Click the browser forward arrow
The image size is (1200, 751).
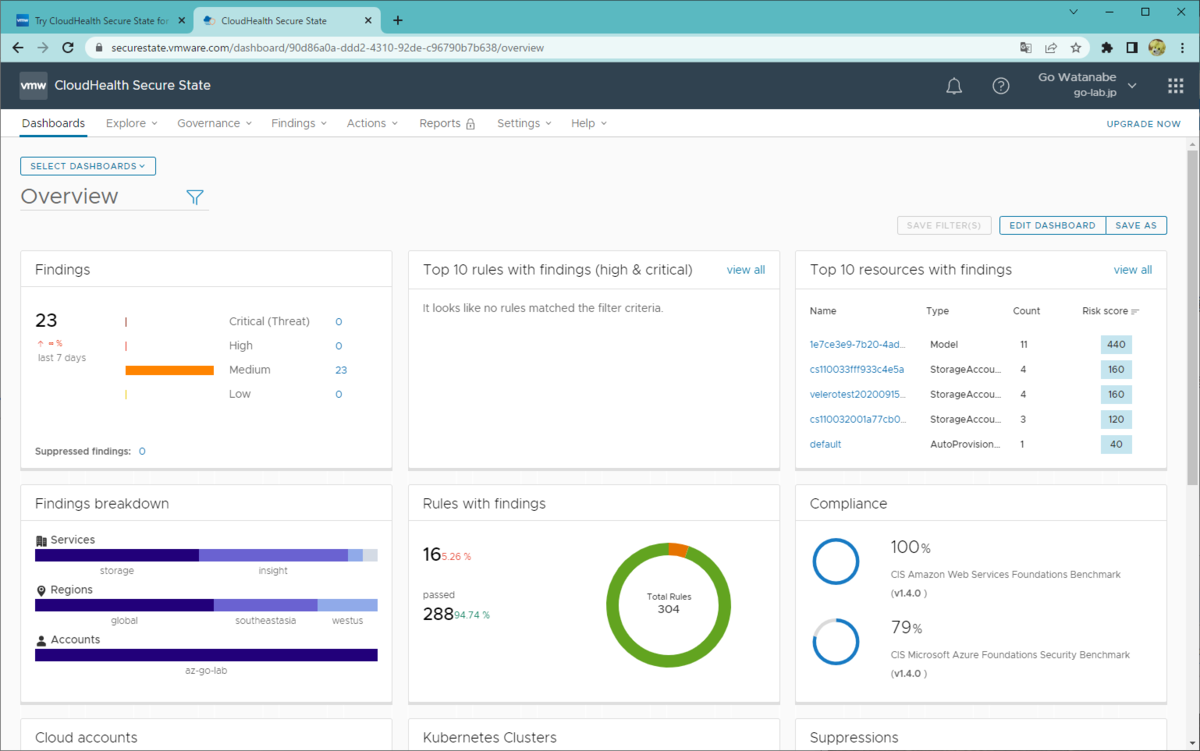(43, 47)
